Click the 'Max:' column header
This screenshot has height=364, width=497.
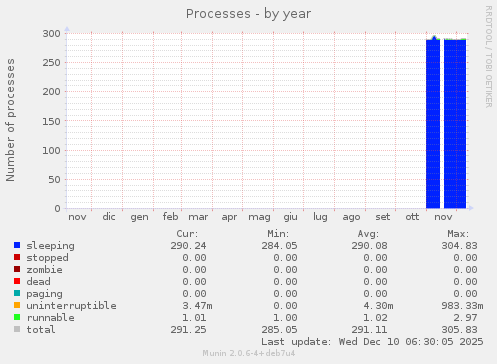(x=458, y=234)
